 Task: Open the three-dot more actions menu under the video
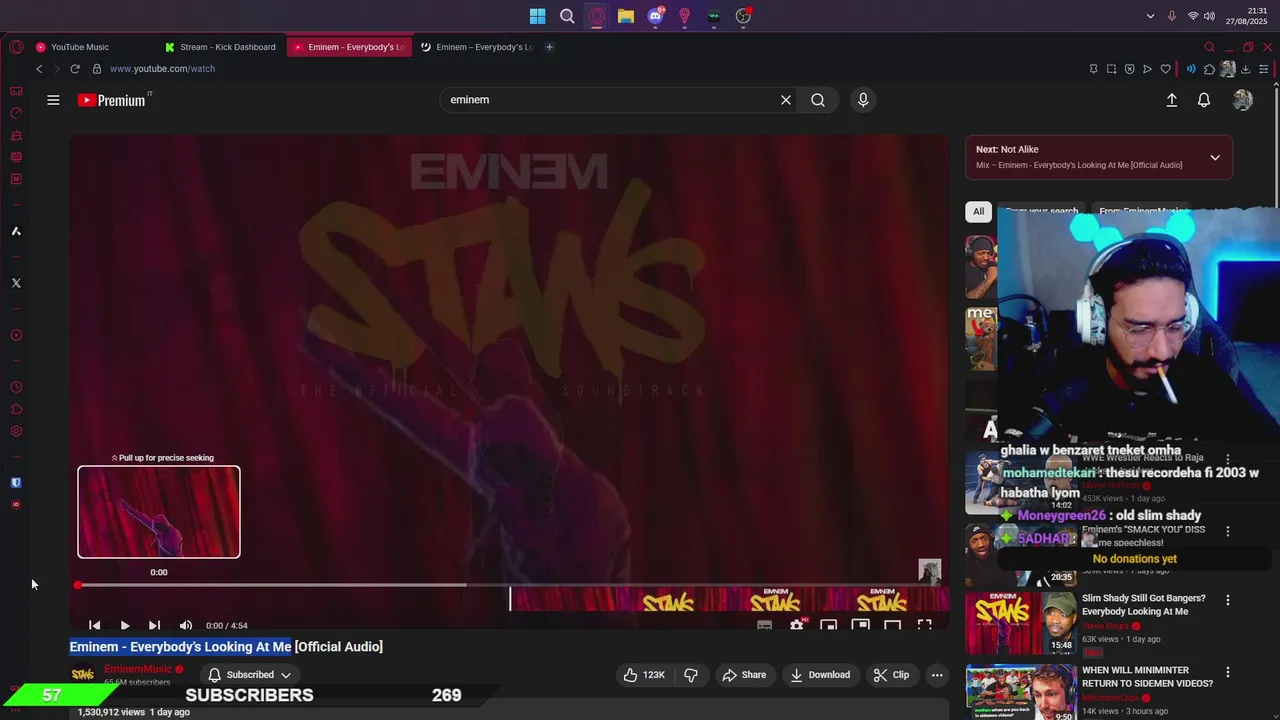click(x=937, y=675)
